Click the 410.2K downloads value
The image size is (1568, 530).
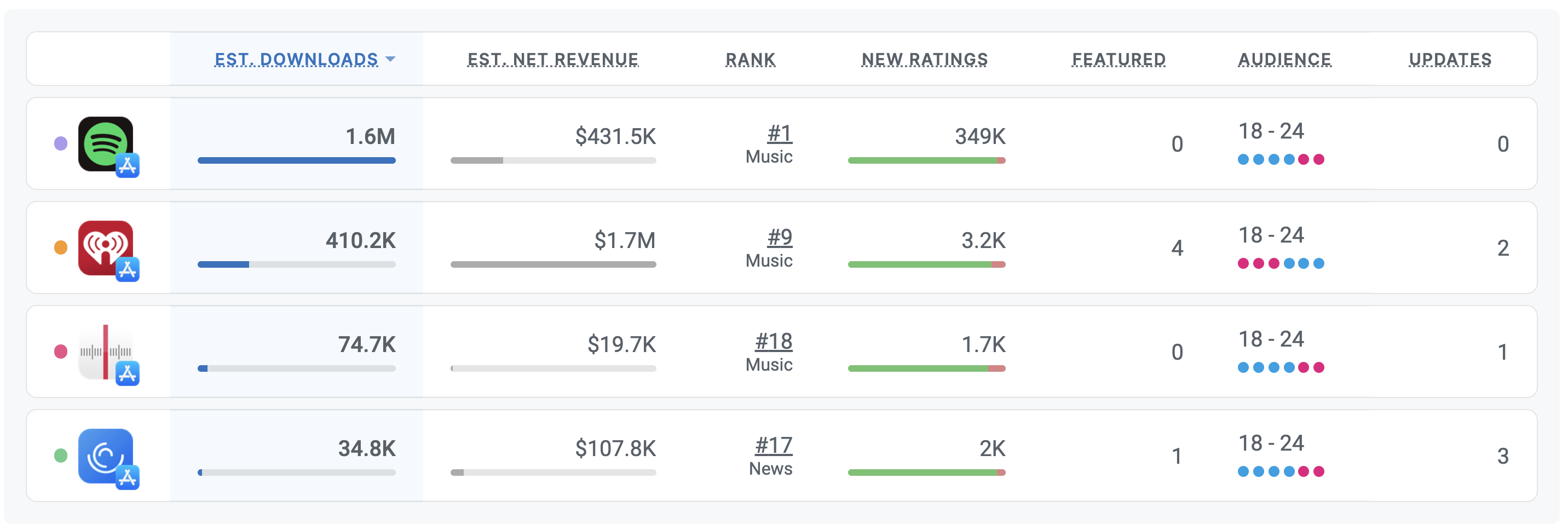pyautogui.click(x=361, y=240)
